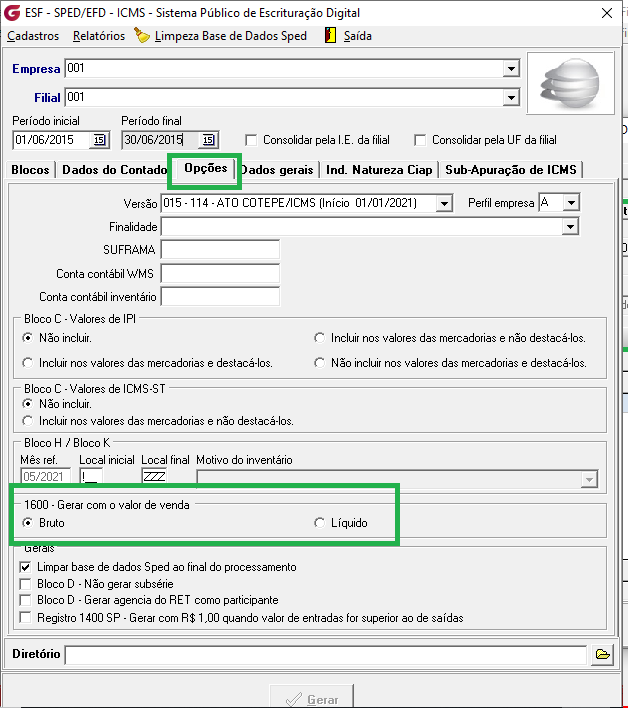The width and height of the screenshot is (628, 708).
Task: Select the Saída menu item
Action: (358, 36)
